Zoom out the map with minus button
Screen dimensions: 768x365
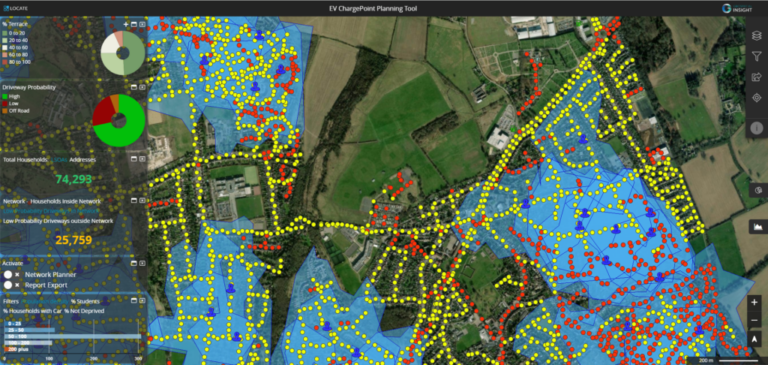pos(754,320)
